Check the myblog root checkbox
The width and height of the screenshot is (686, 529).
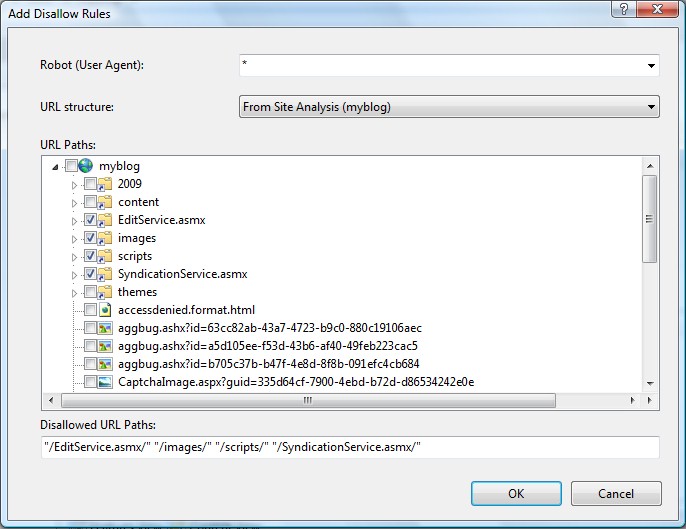pos(71,165)
